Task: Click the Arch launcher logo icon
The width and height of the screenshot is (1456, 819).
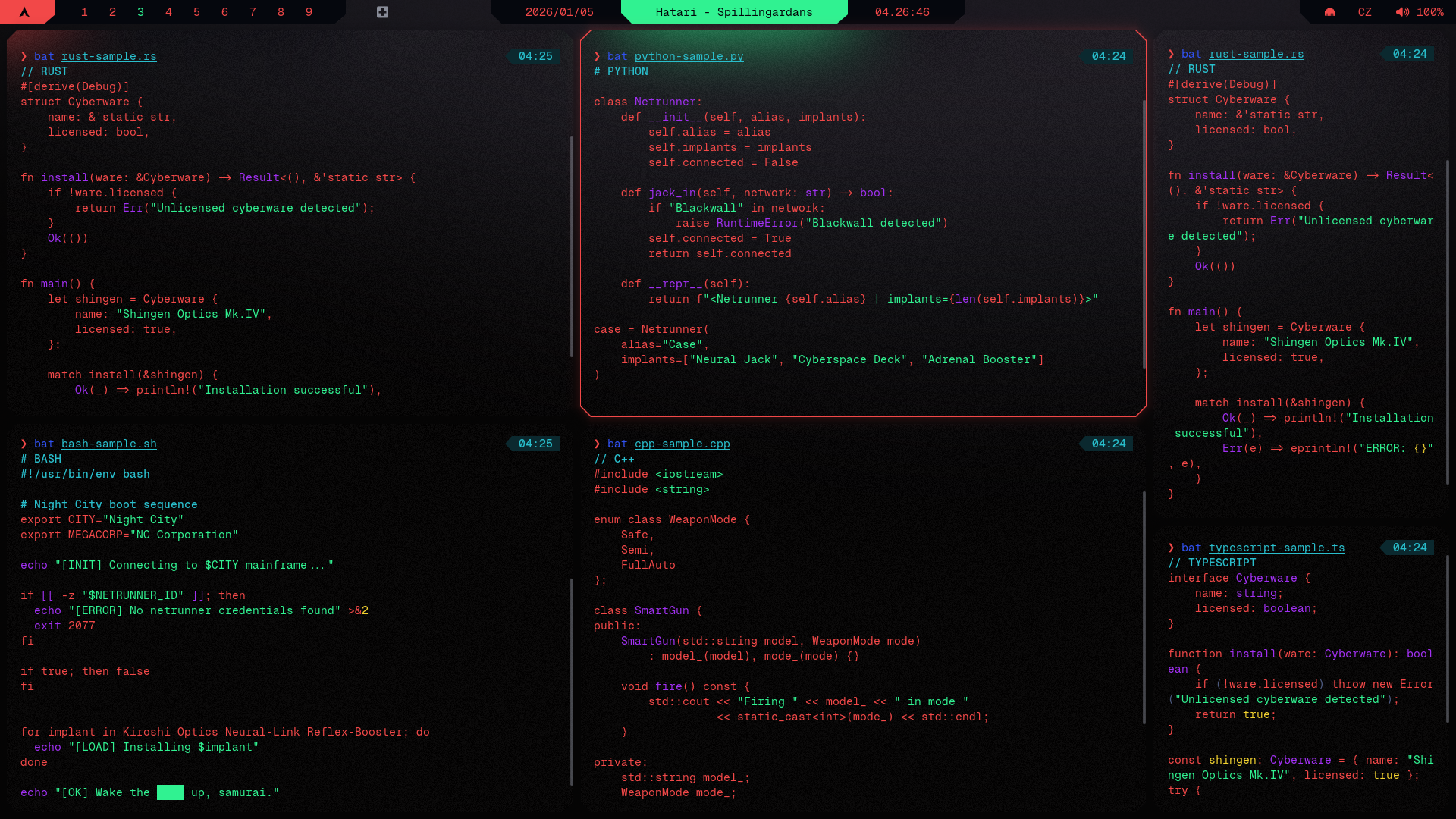Action: click(x=24, y=12)
